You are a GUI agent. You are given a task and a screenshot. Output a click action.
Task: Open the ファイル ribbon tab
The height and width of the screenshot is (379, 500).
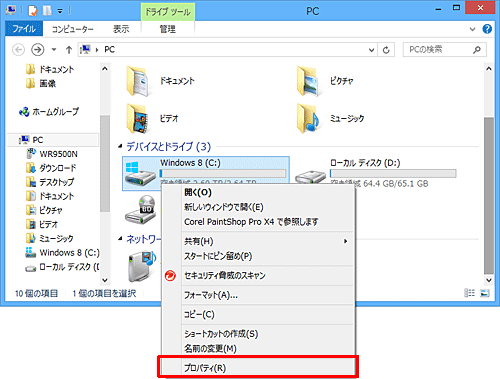point(24,29)
